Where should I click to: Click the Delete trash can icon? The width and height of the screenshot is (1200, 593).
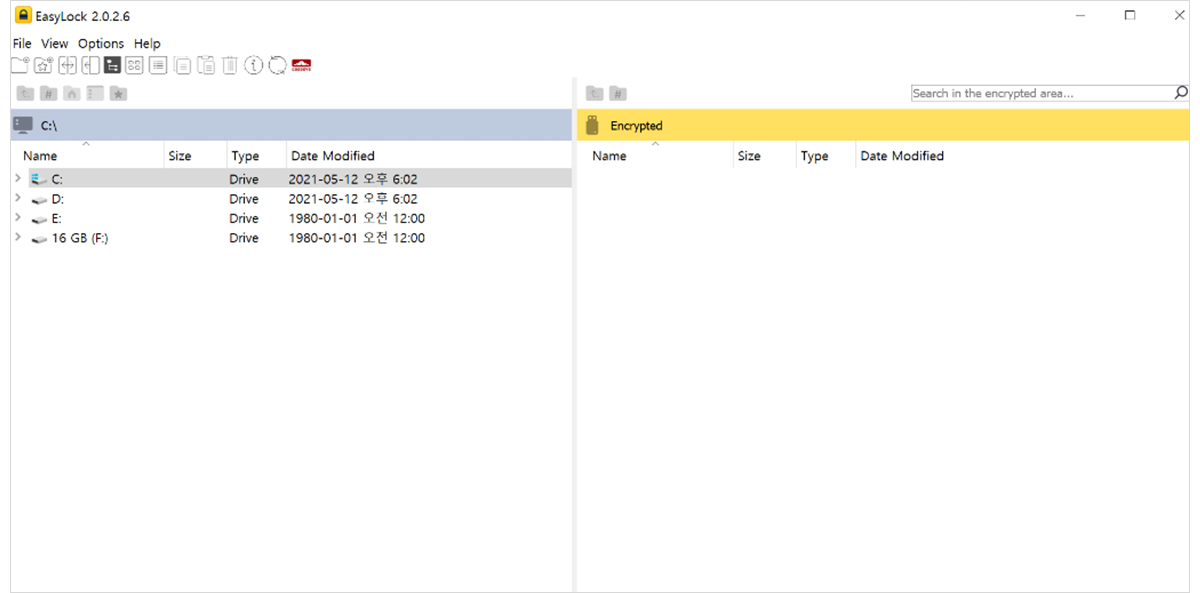(229, 65)
